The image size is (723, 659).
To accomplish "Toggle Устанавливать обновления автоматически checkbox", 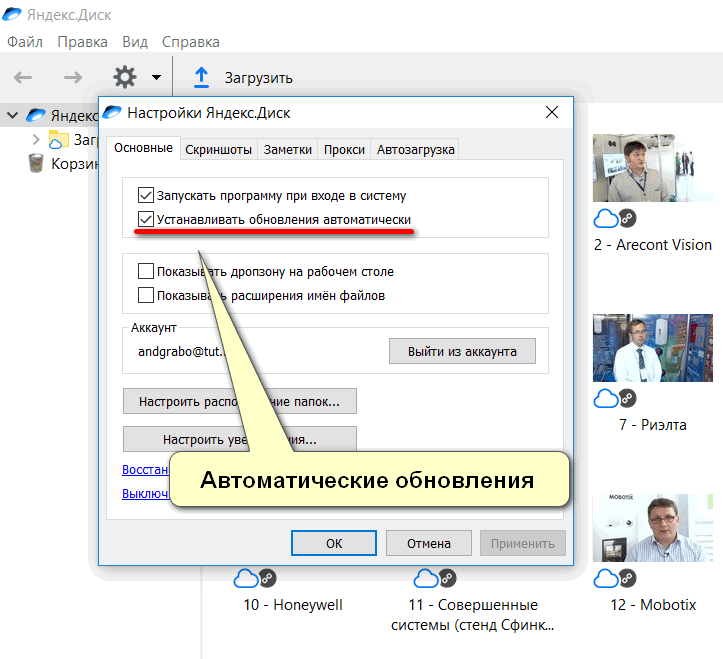I will 146,220.
